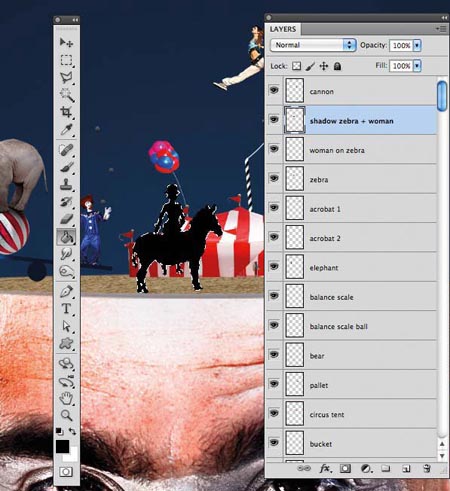Hide the shadow zebra + woman layer
The height and width of the screenshot is (491, 450).
coord(274,119)
